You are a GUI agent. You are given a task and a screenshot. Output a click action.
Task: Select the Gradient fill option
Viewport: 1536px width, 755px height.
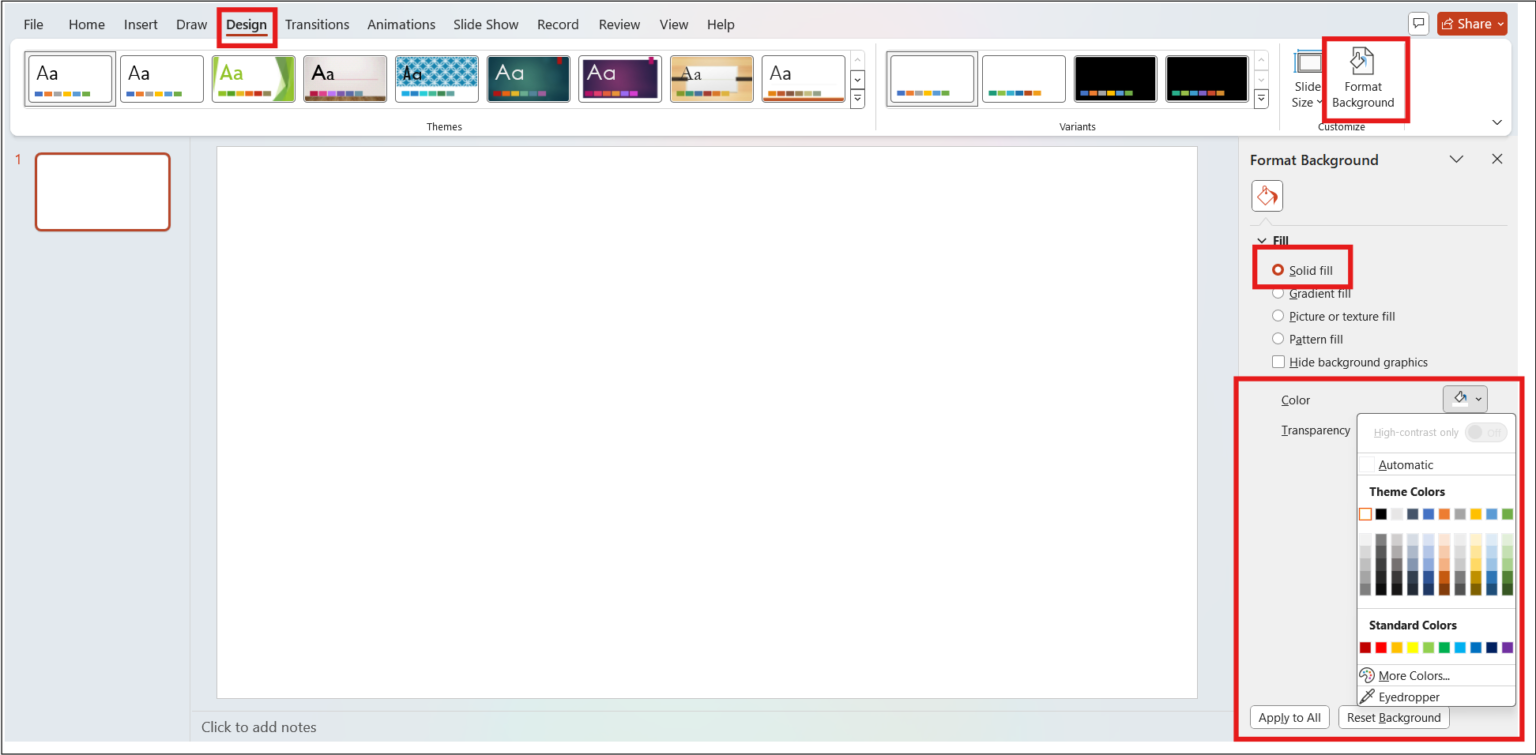point(1278,293)
